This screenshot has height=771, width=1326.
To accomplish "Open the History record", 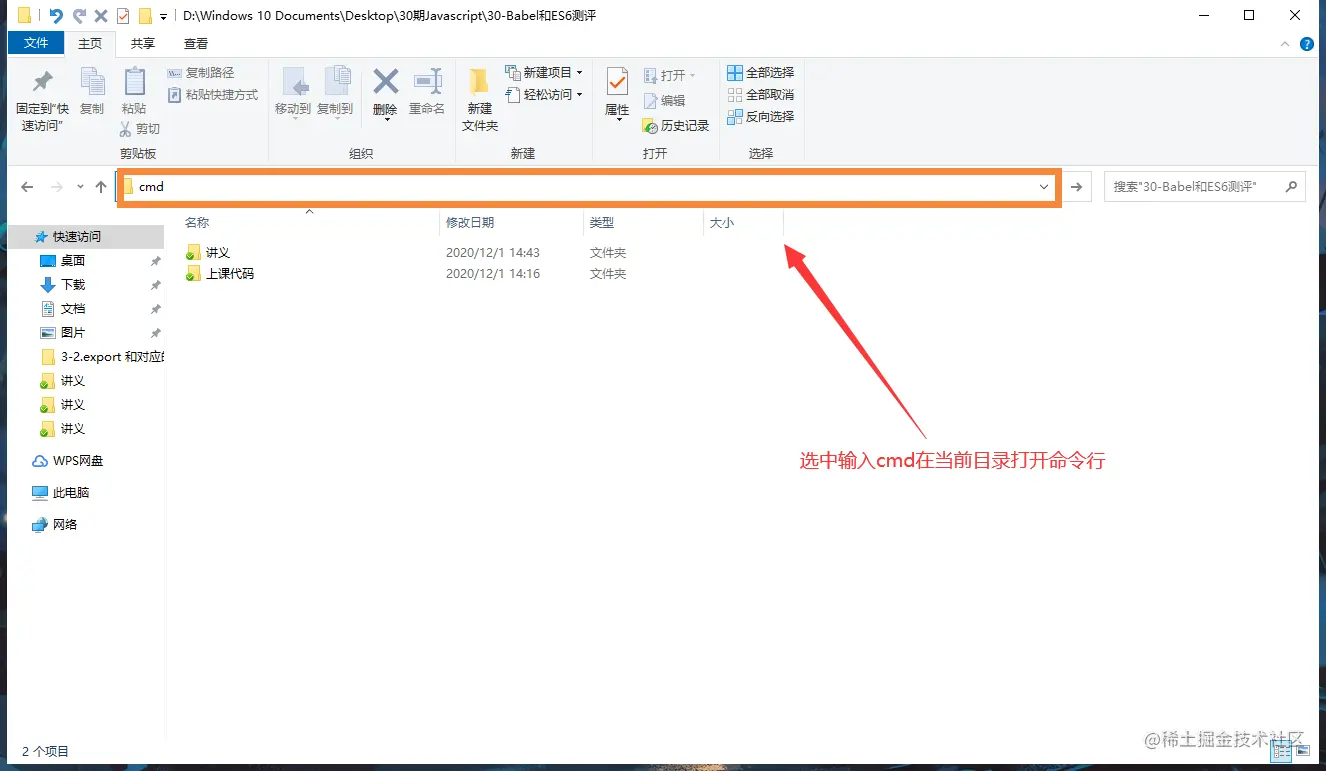I will [x=676, y=126].
